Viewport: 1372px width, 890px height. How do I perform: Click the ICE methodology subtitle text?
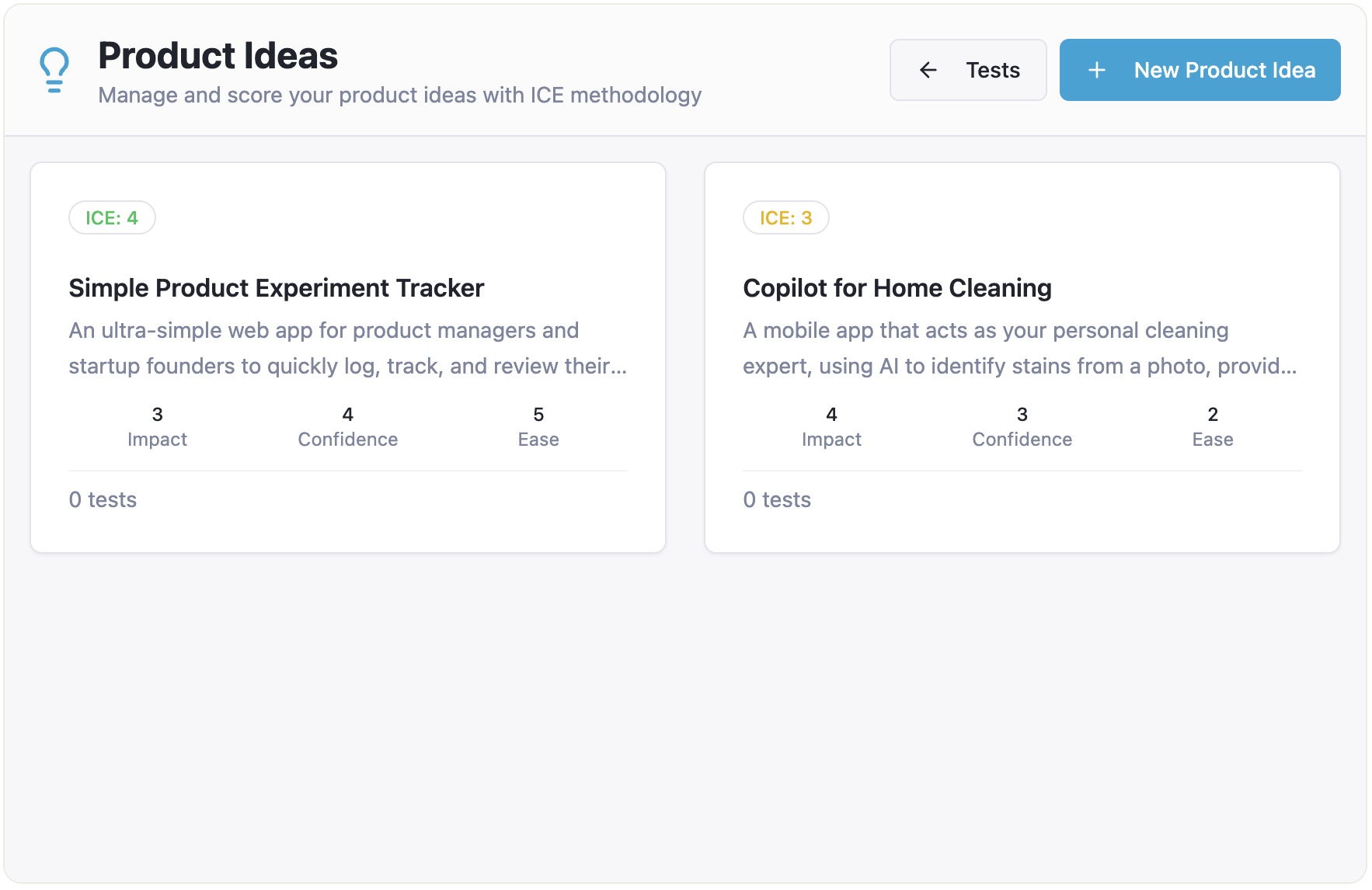(400, 95)
